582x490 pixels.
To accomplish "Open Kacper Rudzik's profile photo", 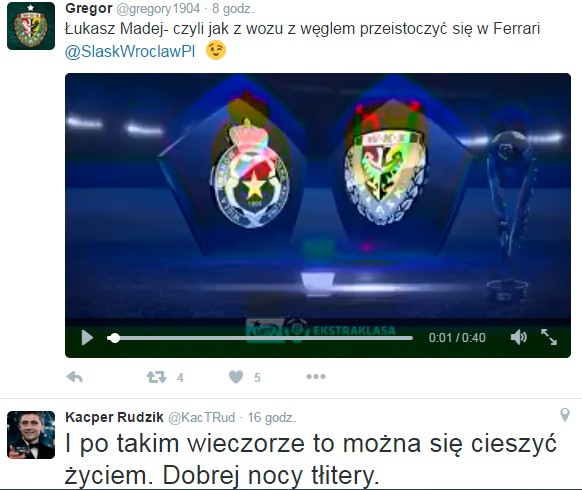I will click(x=31, y=435).
